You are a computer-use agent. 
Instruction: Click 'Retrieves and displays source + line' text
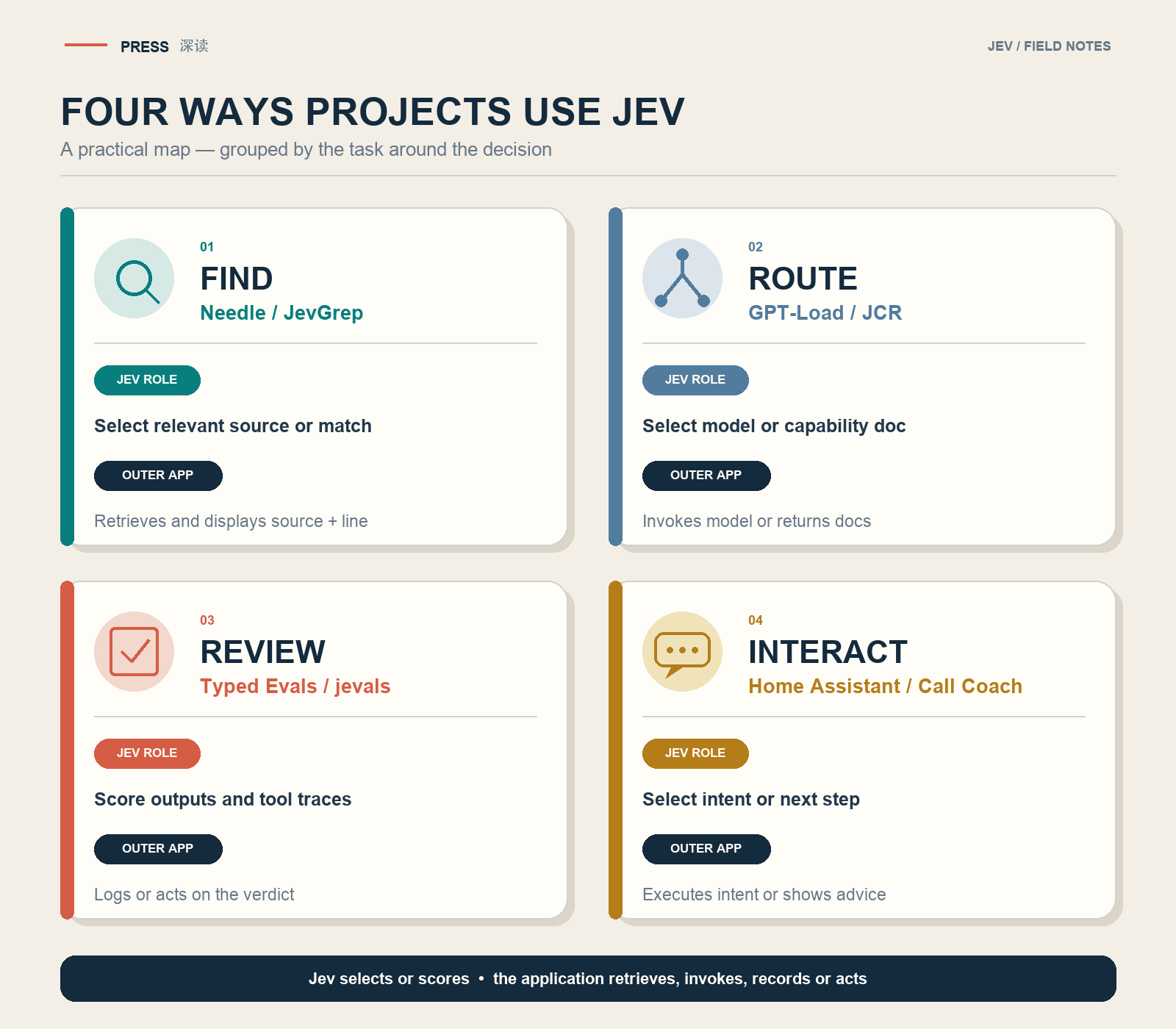231,521
